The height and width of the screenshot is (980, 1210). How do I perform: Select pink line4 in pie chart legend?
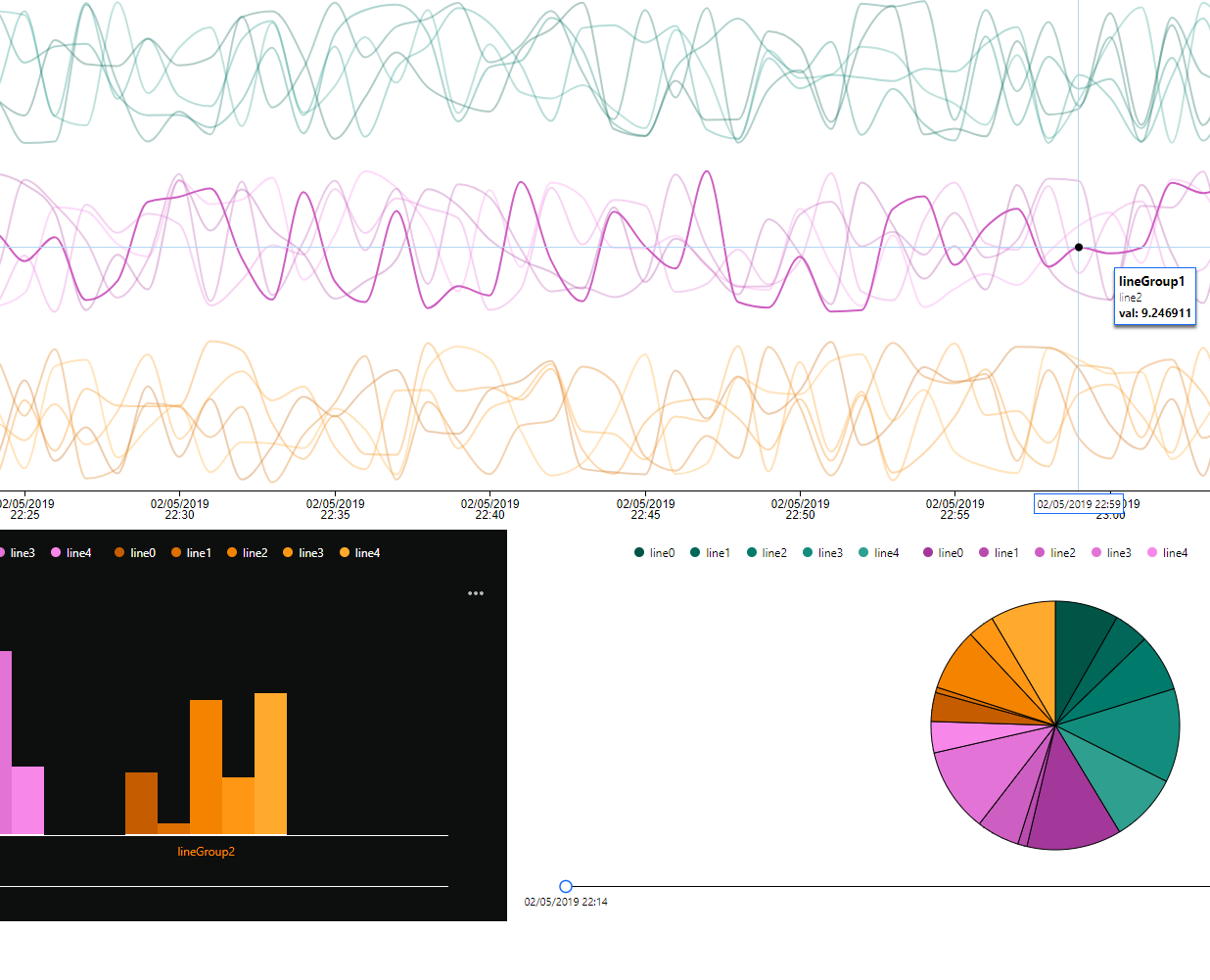click(x=1167, y=553)
